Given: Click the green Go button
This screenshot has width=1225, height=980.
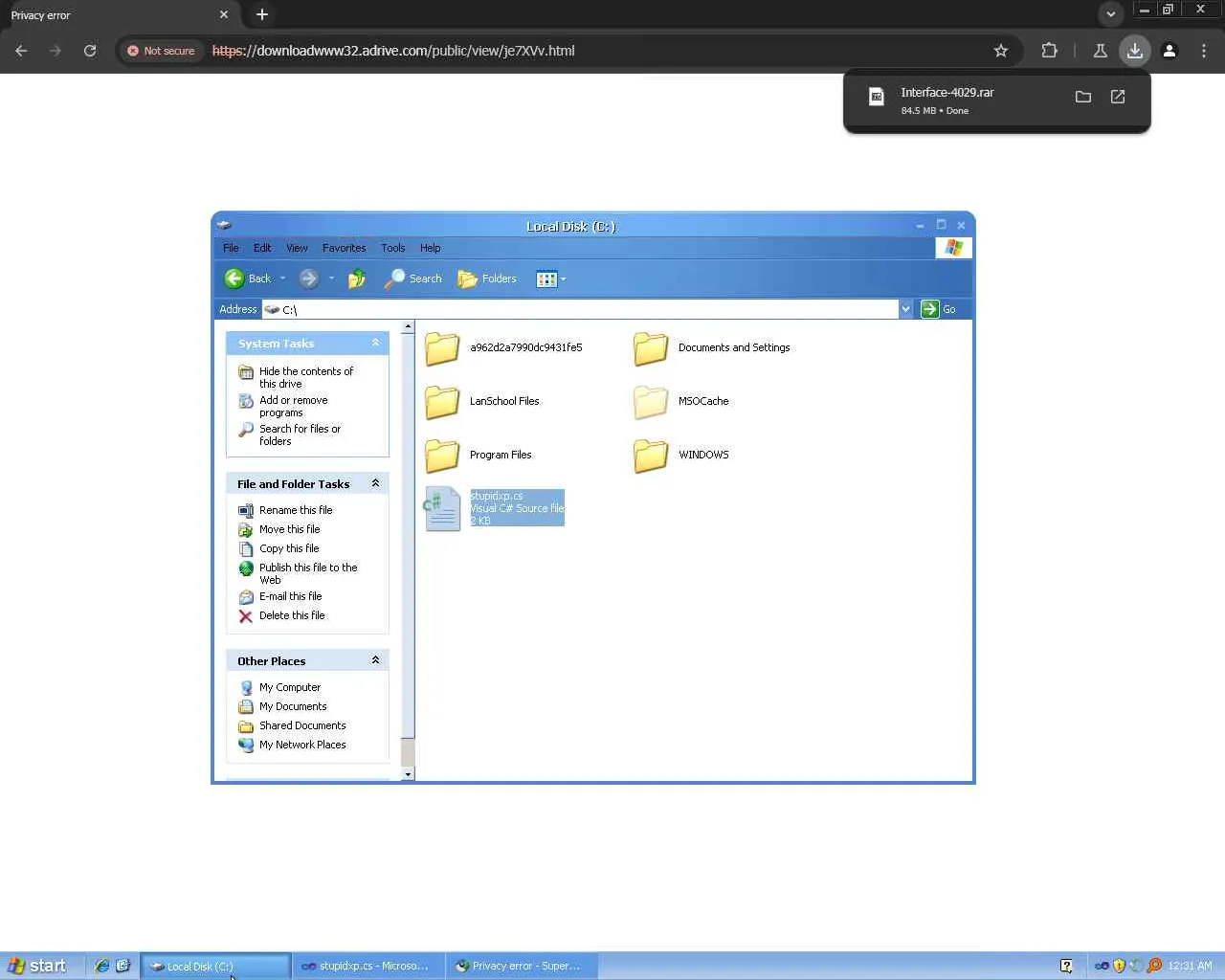Looking at the screenshot, I should click(938, 309).
